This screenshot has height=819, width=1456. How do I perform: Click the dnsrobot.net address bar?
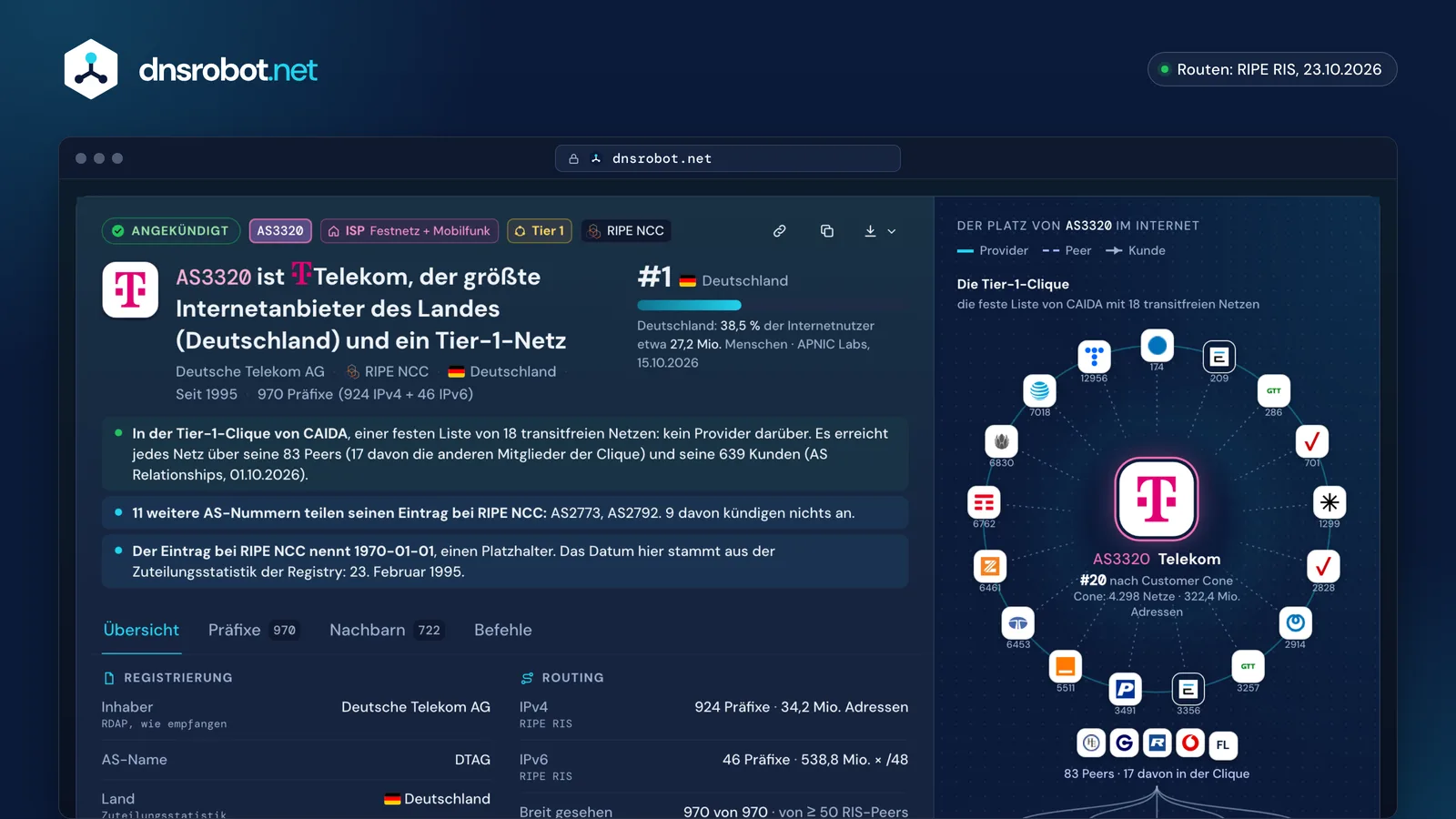728,158
